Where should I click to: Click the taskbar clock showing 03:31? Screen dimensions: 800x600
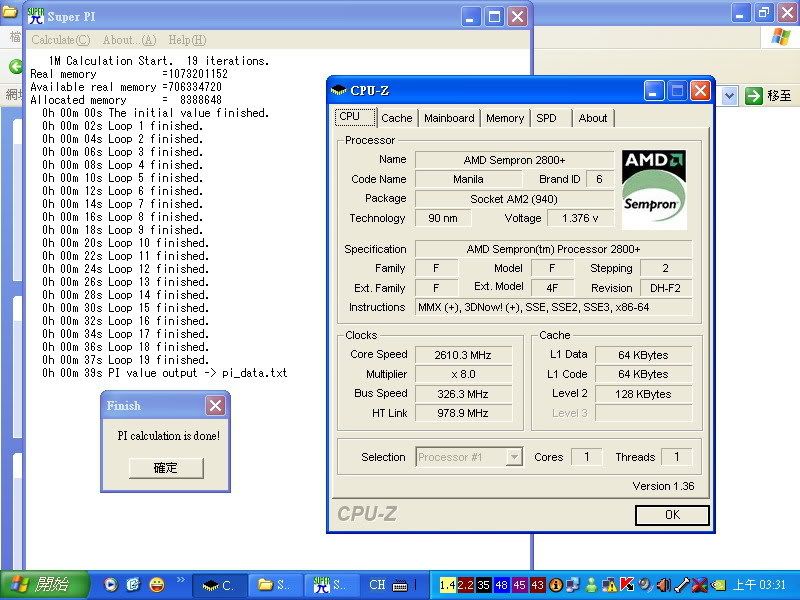[x=759, y=585]
